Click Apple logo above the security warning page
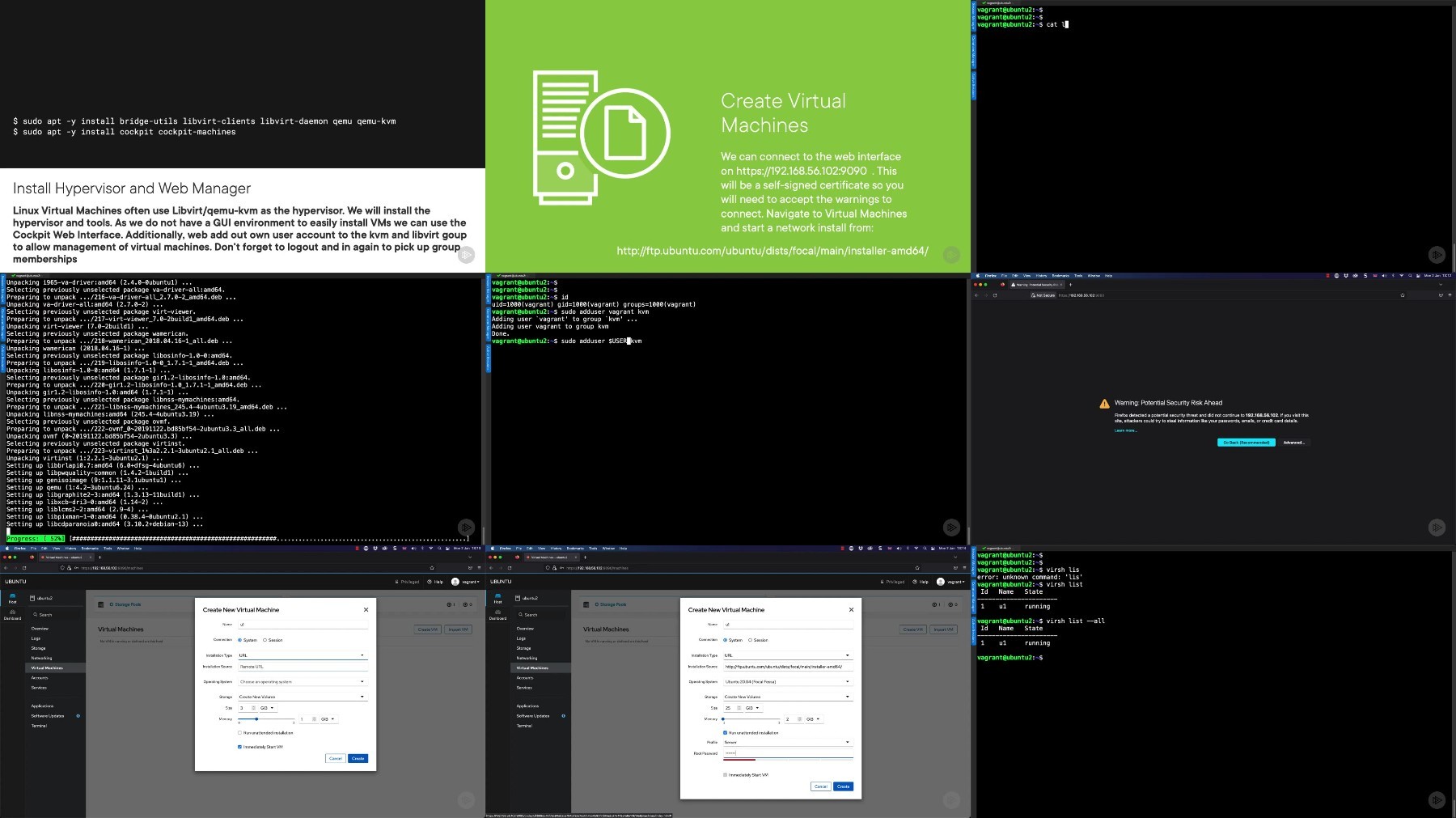This screenshot has height=818, width=1456. [x=976, y=276]
